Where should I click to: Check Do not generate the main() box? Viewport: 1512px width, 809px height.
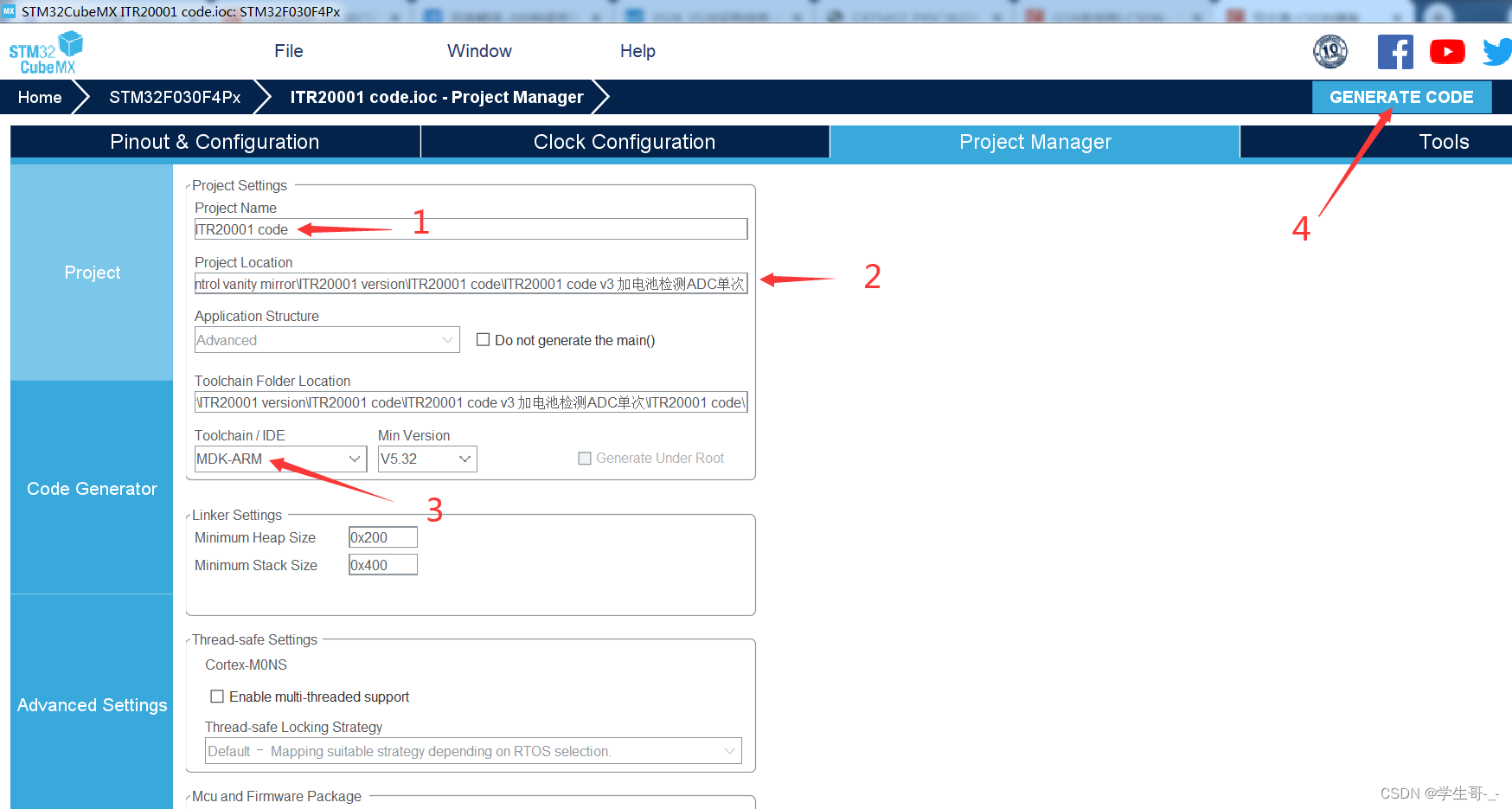(484, 340)
